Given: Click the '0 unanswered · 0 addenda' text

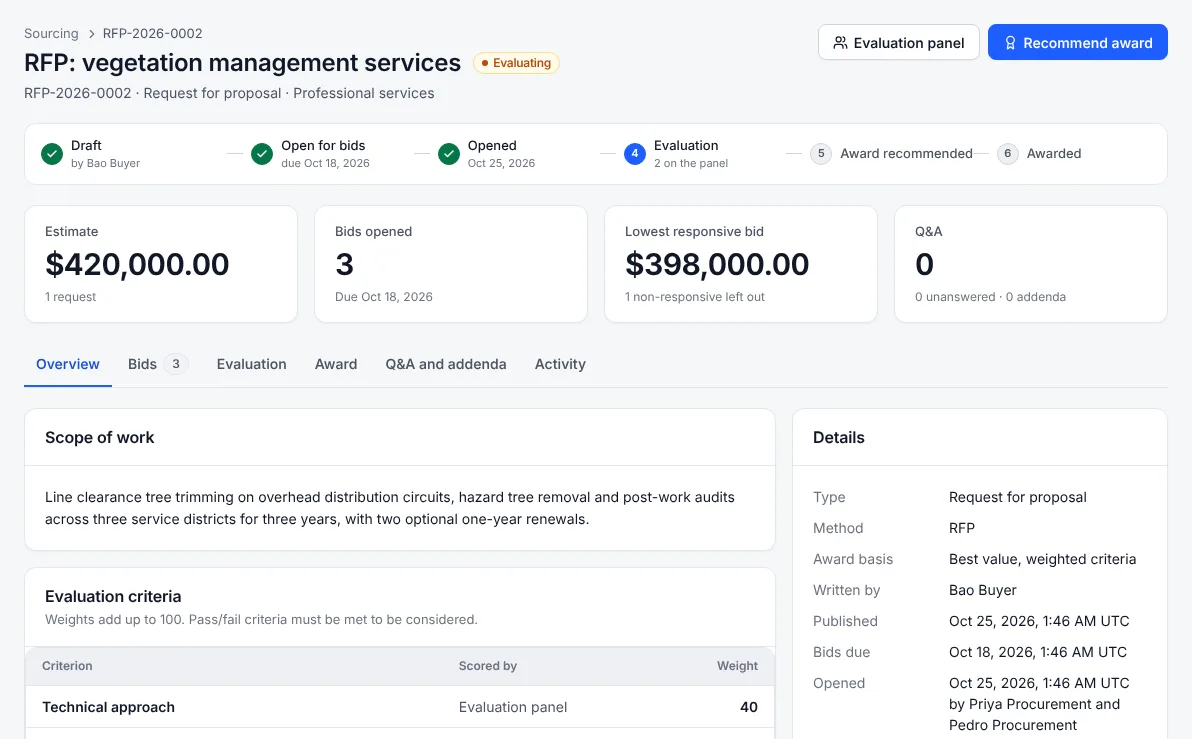Looking at the screenshot, I should pyautogui.click(x=991, y=297).
